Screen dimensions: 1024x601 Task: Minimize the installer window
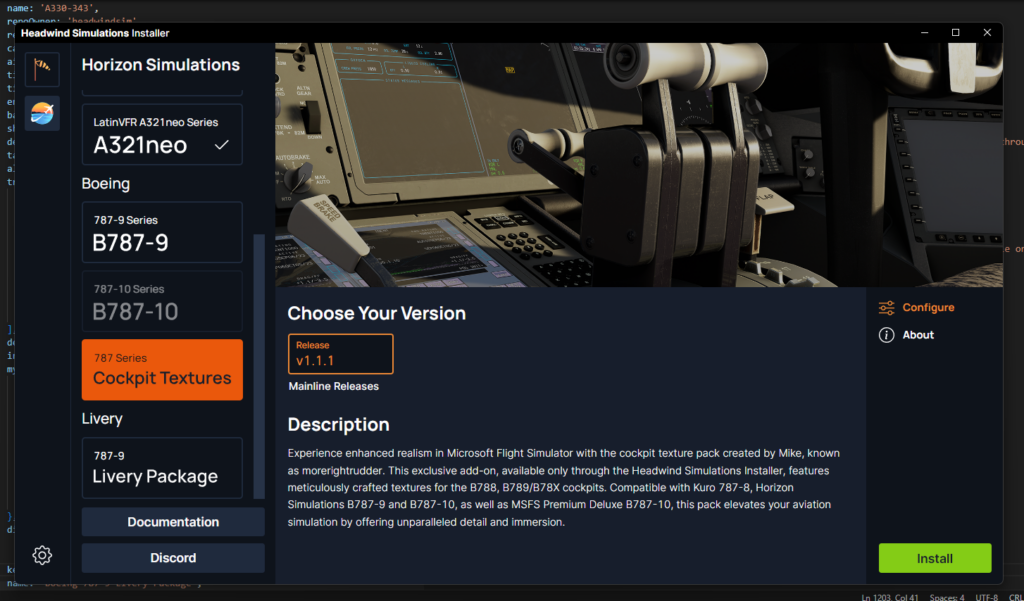925,33
